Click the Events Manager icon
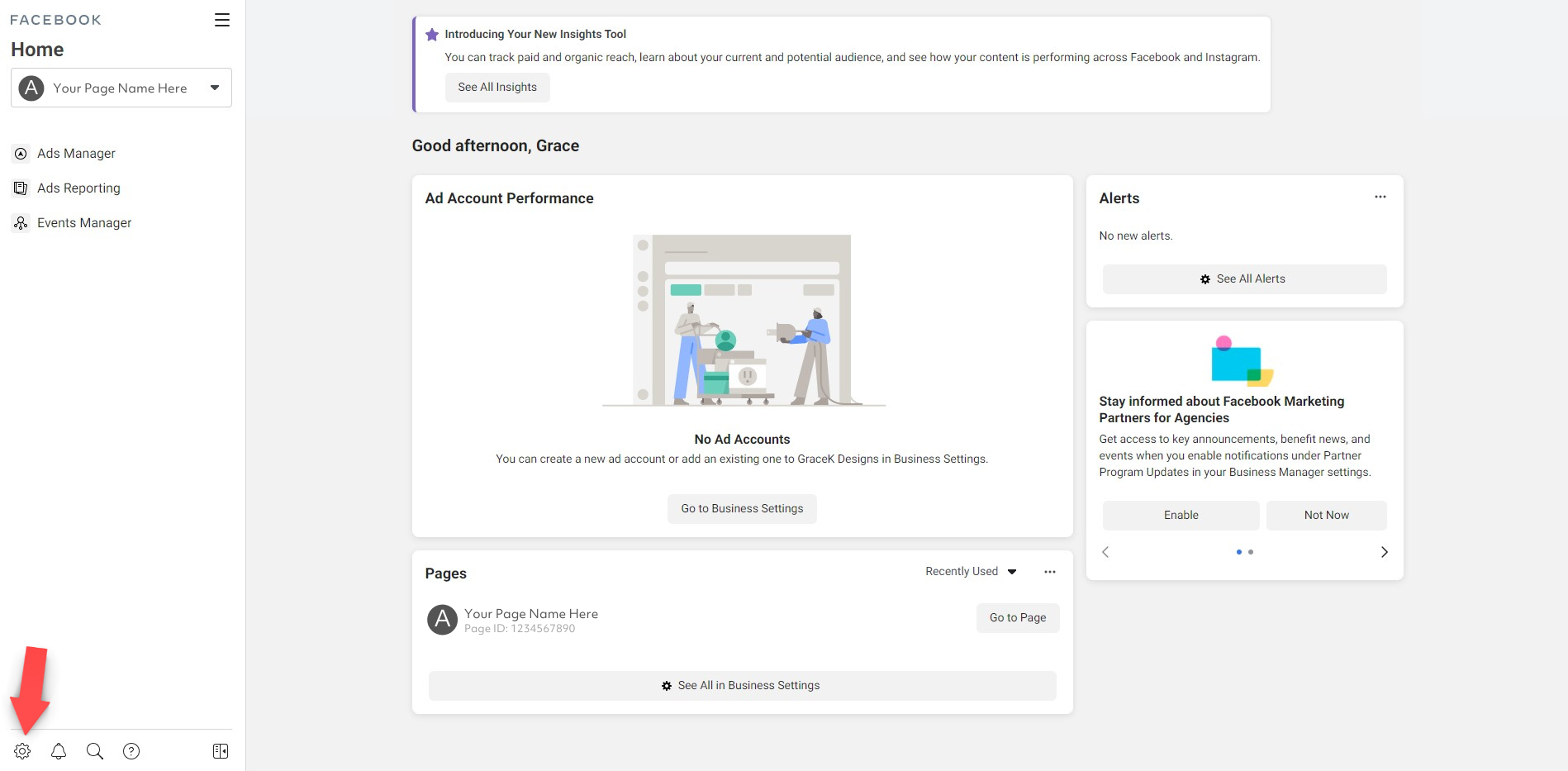Image resolution: width=1568 pixels, height=771 pixels. tap(21, 223)
